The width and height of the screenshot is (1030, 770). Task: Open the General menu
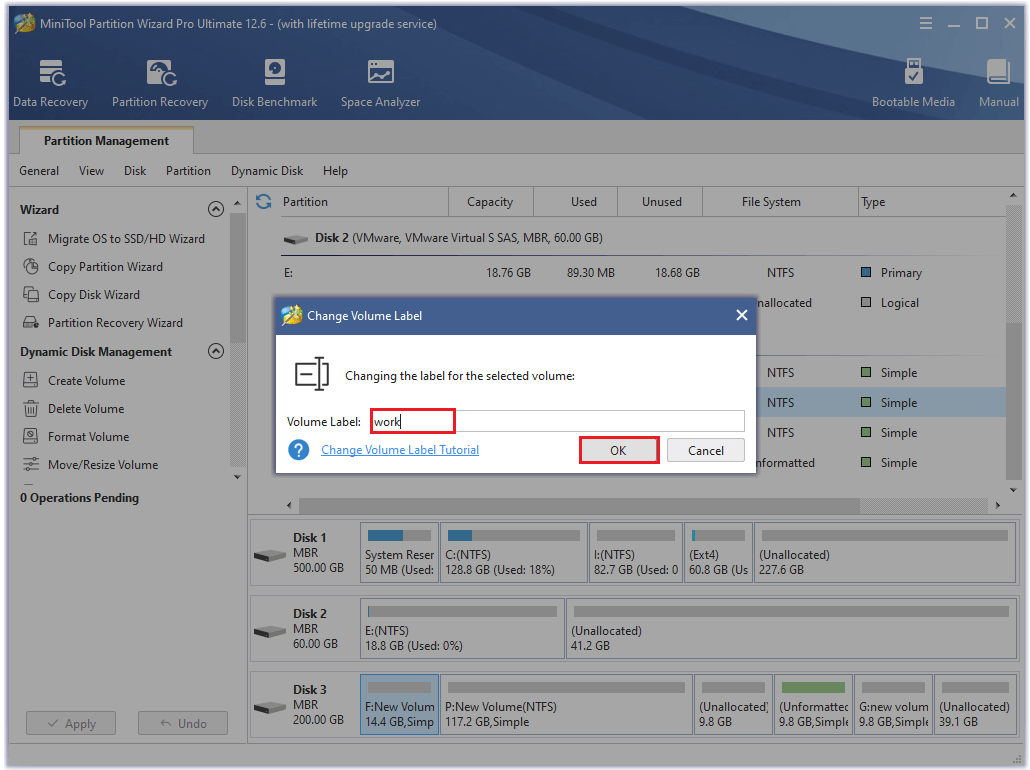(x=39, y=171)
